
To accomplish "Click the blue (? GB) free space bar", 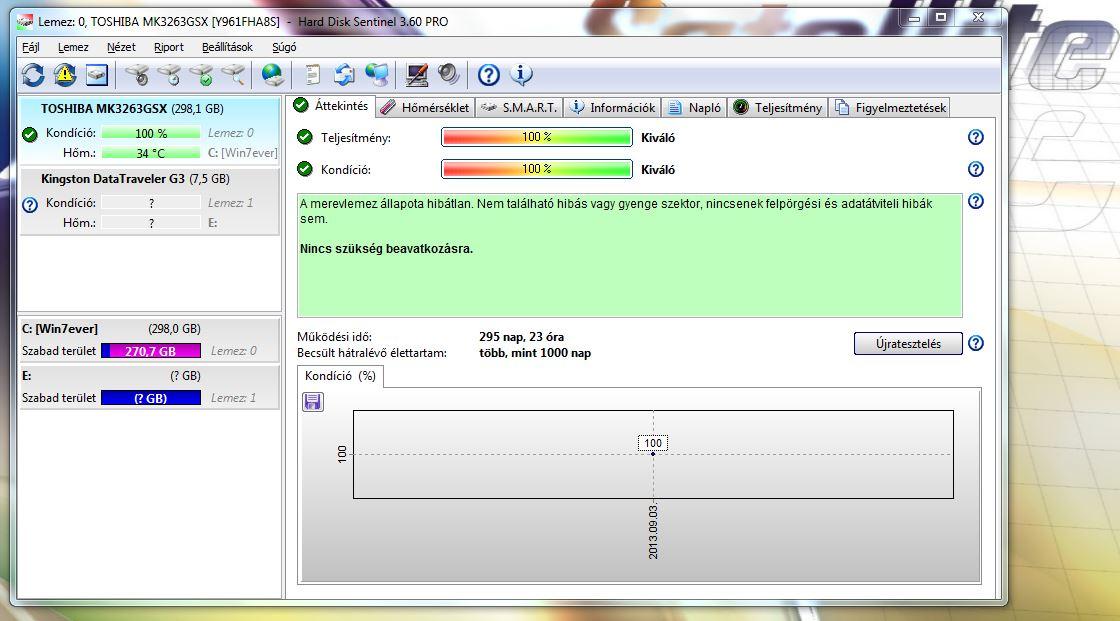I will coord(151,398).
